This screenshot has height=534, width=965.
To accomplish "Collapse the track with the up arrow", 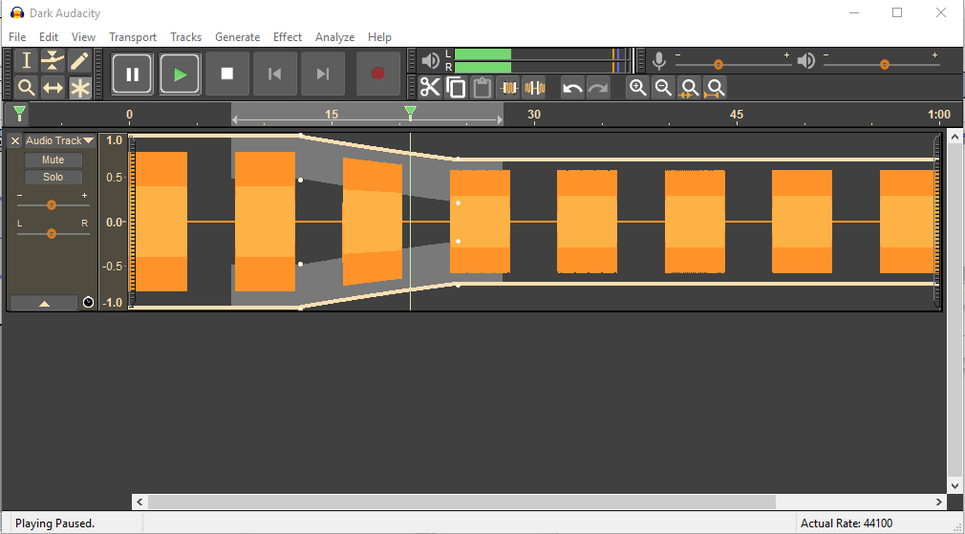I will [44, 303].
